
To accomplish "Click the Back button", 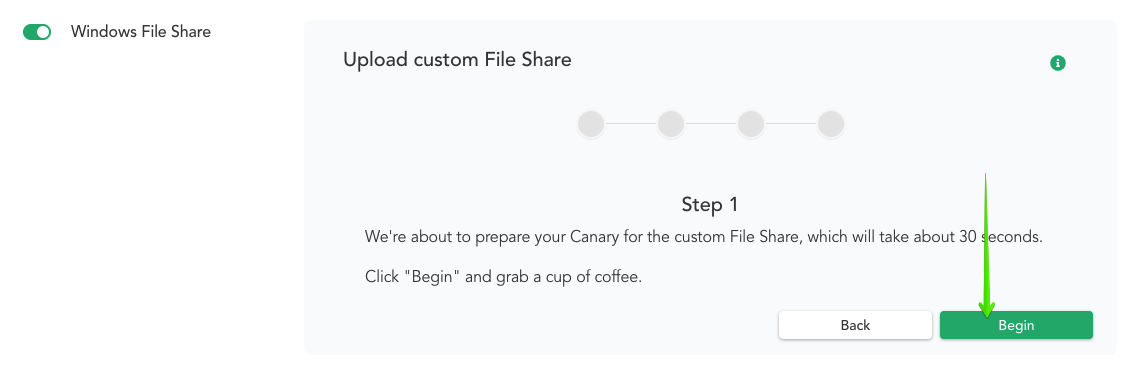I will tap(855, 325).
